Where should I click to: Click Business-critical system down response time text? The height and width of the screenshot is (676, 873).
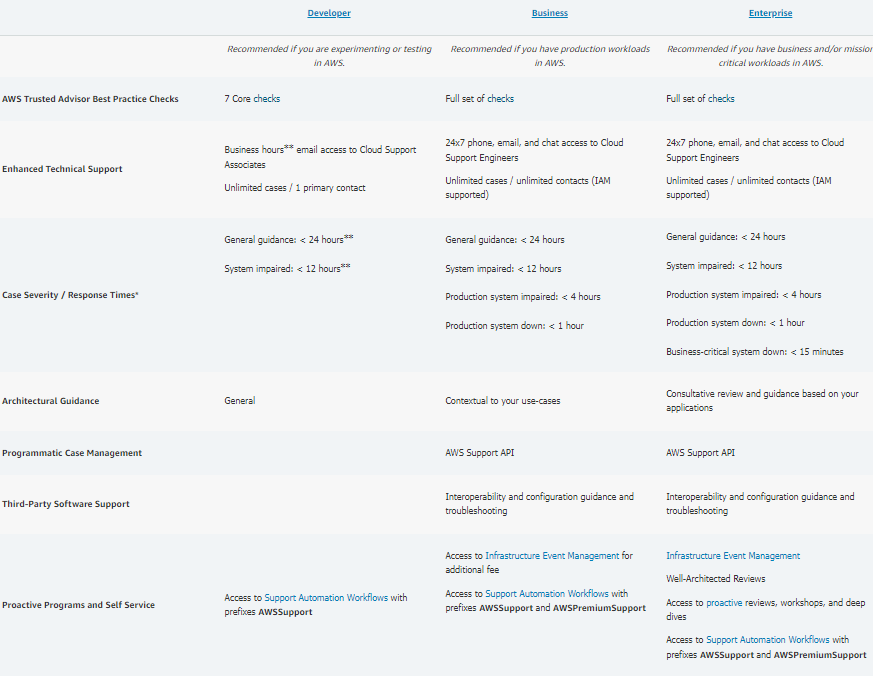pos(754,352)
